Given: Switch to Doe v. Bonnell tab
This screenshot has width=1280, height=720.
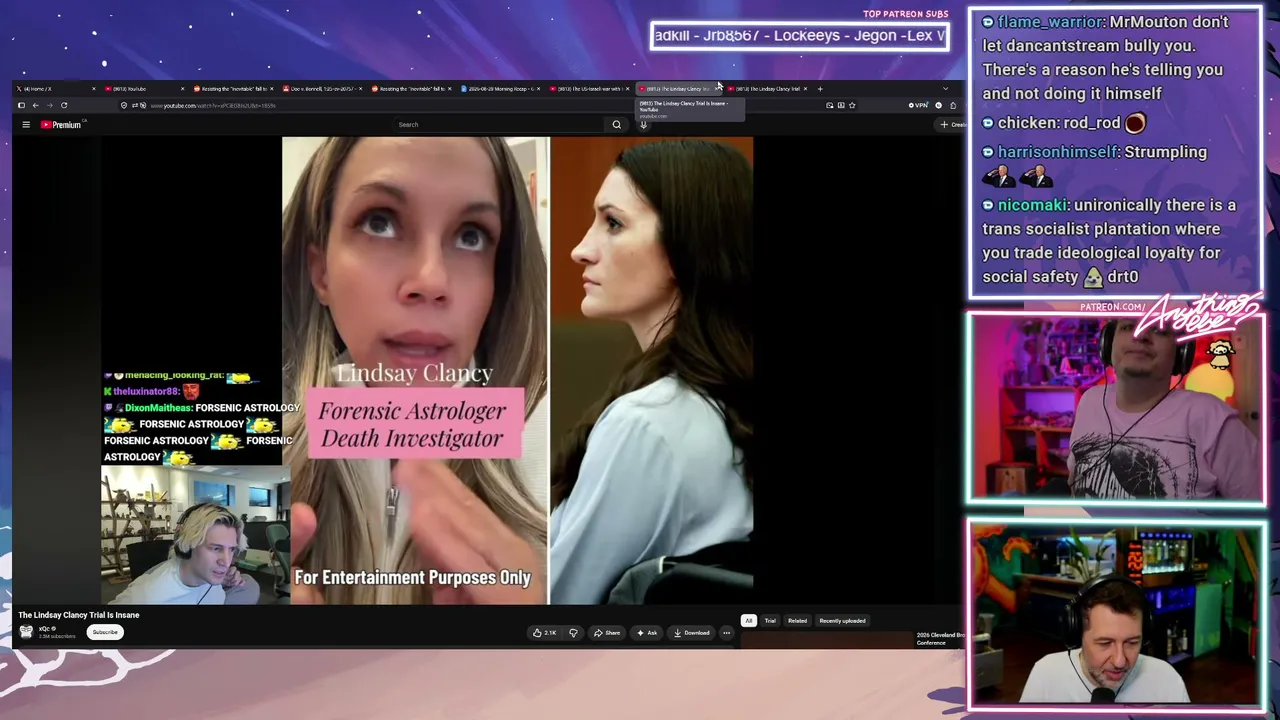Looking at the screenshot, I should [x=322, y=89].
